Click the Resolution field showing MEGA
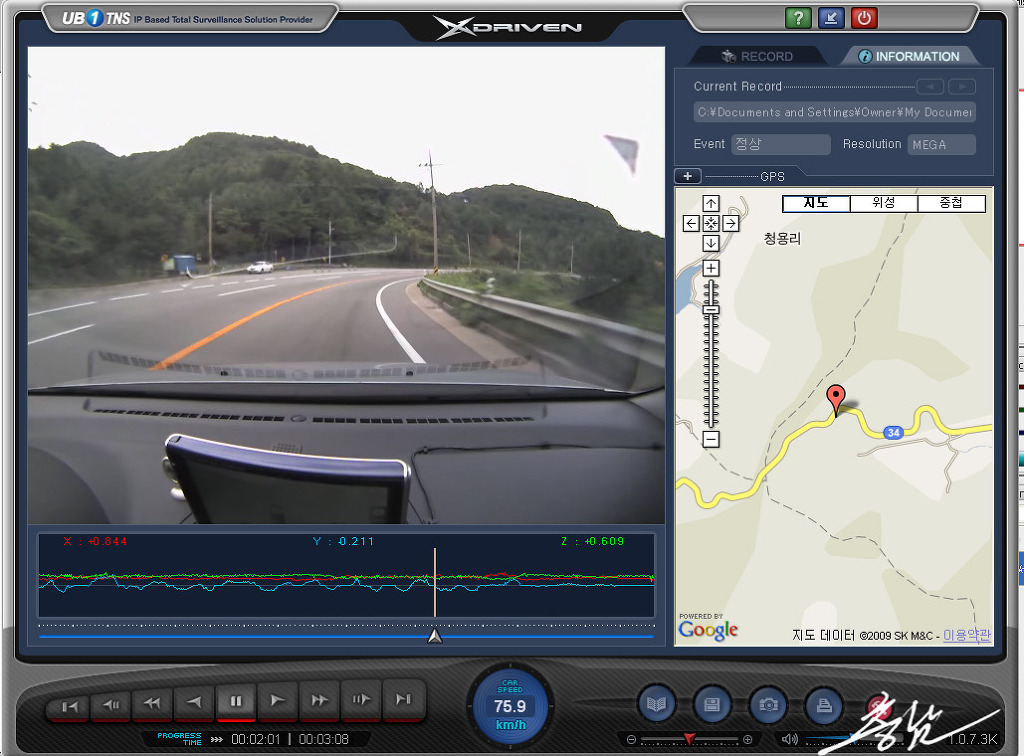Screen dimensions: 1024x756 (x=942, y=144)
